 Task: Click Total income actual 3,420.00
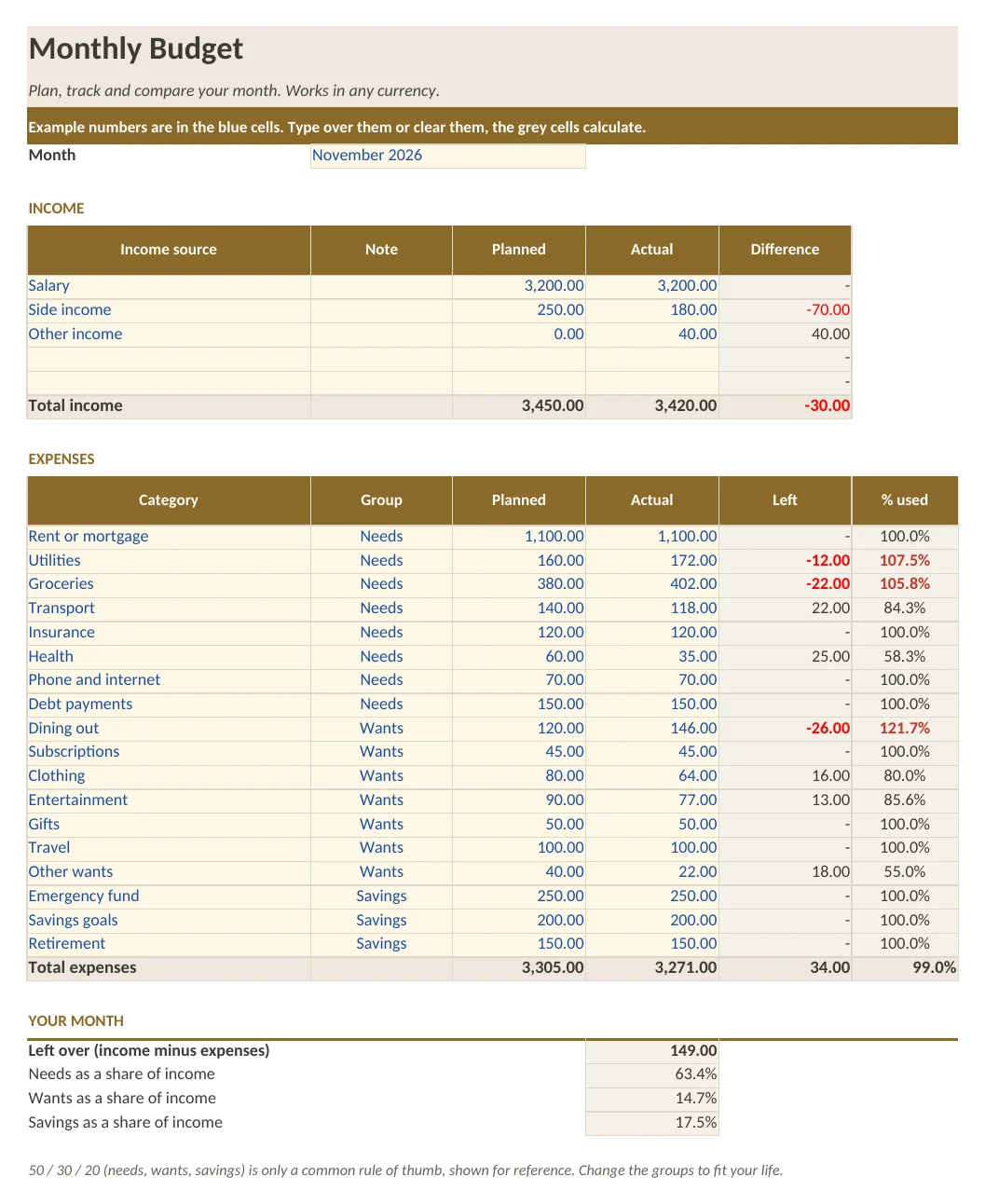[x=652, y=406]
